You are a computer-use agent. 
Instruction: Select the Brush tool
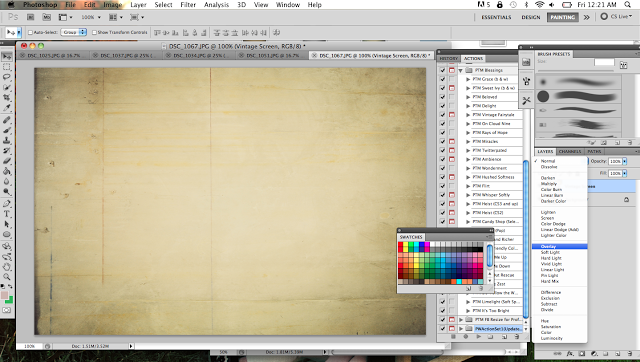(7, 130)
